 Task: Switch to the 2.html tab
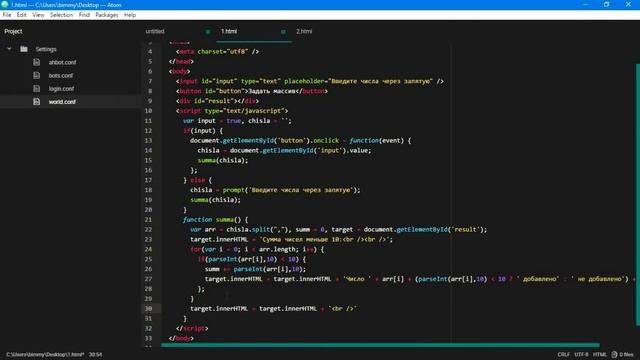click(x=304, y=31)
